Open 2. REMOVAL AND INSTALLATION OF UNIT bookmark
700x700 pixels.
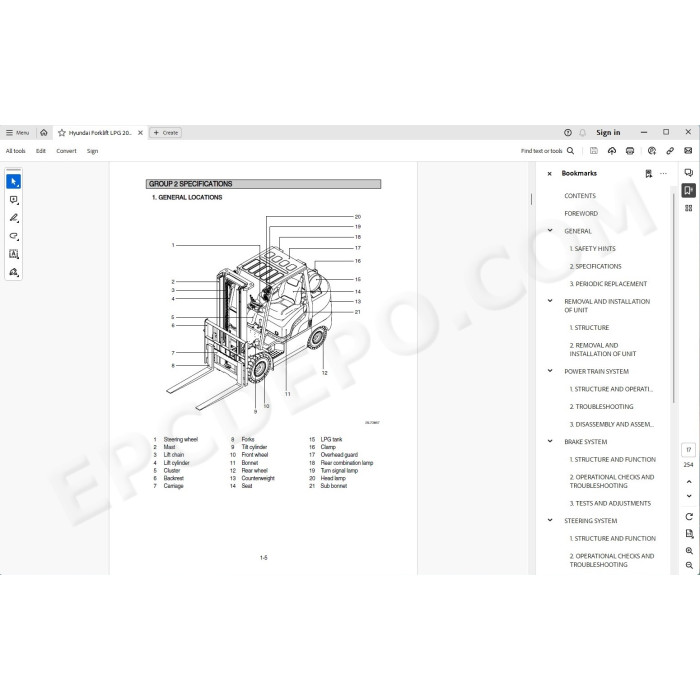click(603, 350)
